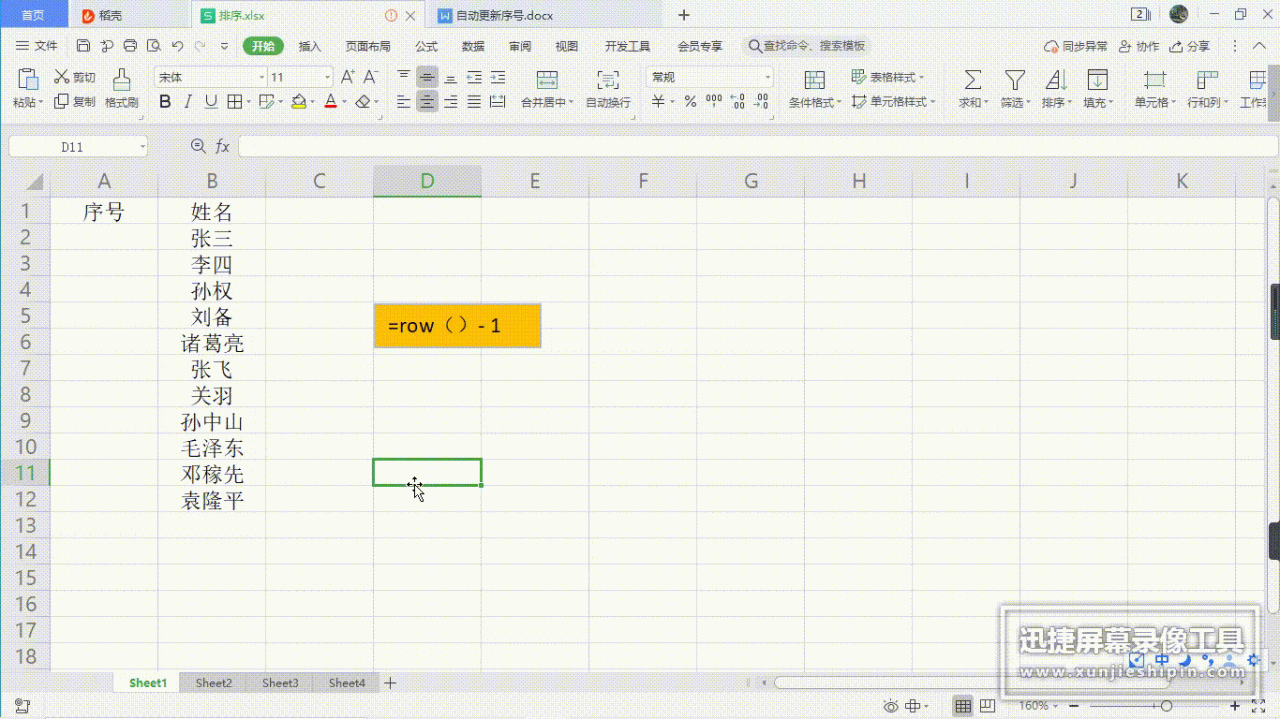The image size is (1280, 719).
Task: Increase font size with the A+ icon
Action: click(348, 77)
